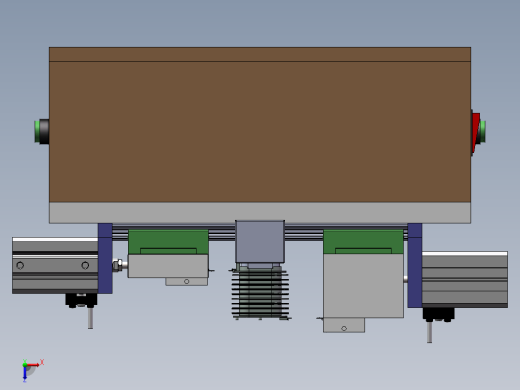Select the green knob on box's left side
This screenshot has height=390, width=520.
click(37, 132)
